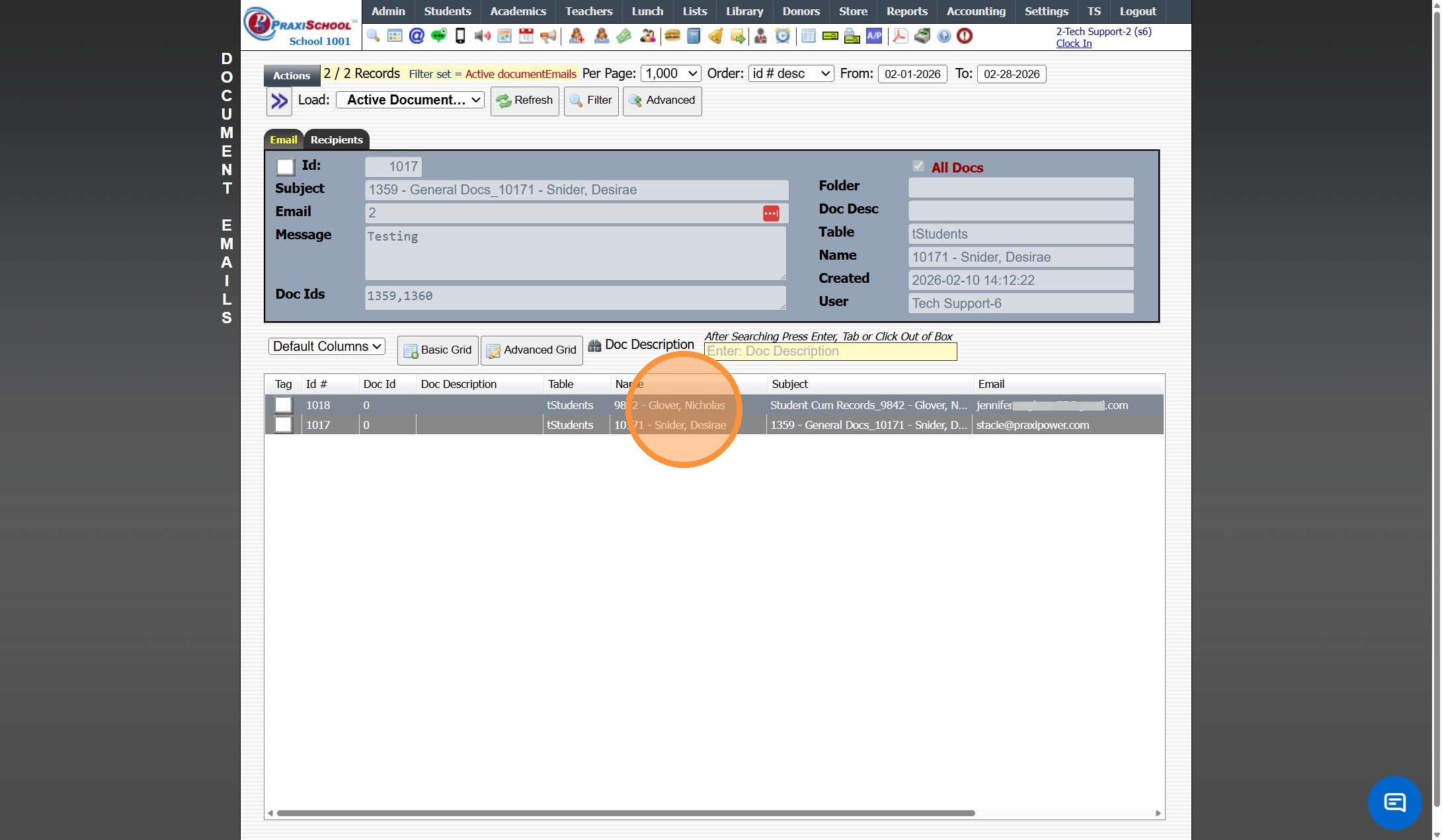Open the alarm clock icon

tap(783, 36)
